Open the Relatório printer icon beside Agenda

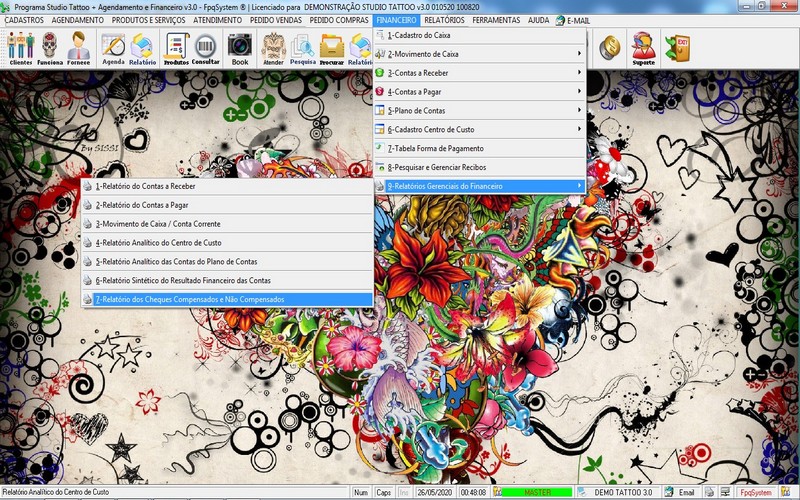click(142, 48)
